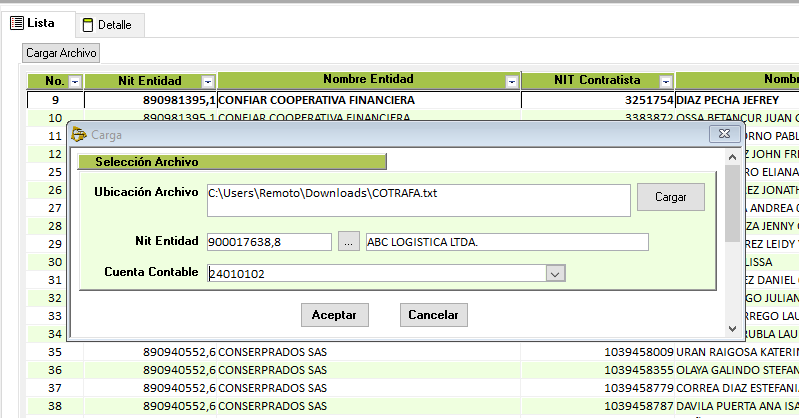Screen dimensions: 799x418
Task: Click the dialog scrollbar down arrow
Action: pyautogui.click(x=732, y=329)
